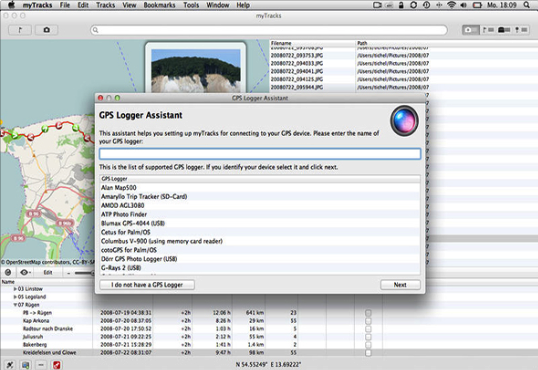Click the GPS logger name input field
538x370 pixels.
(260, 153)
